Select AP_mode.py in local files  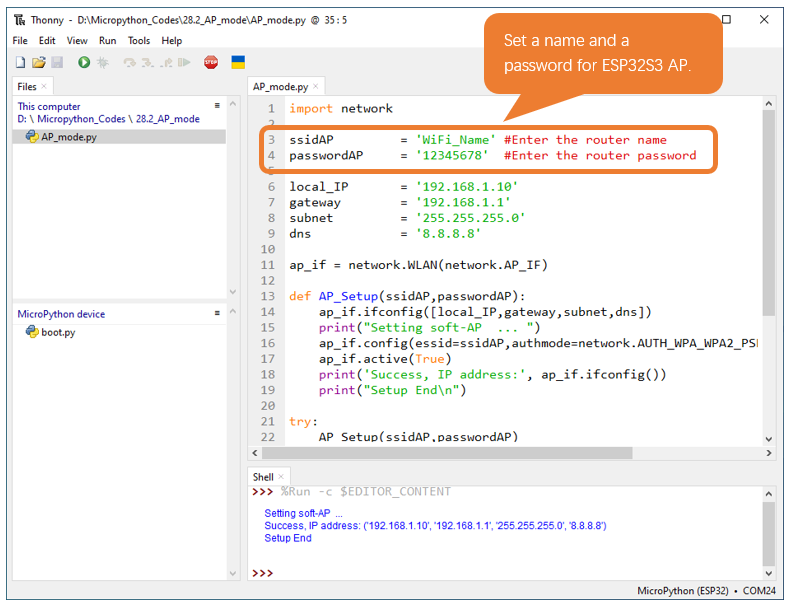[x=119, y=137]
